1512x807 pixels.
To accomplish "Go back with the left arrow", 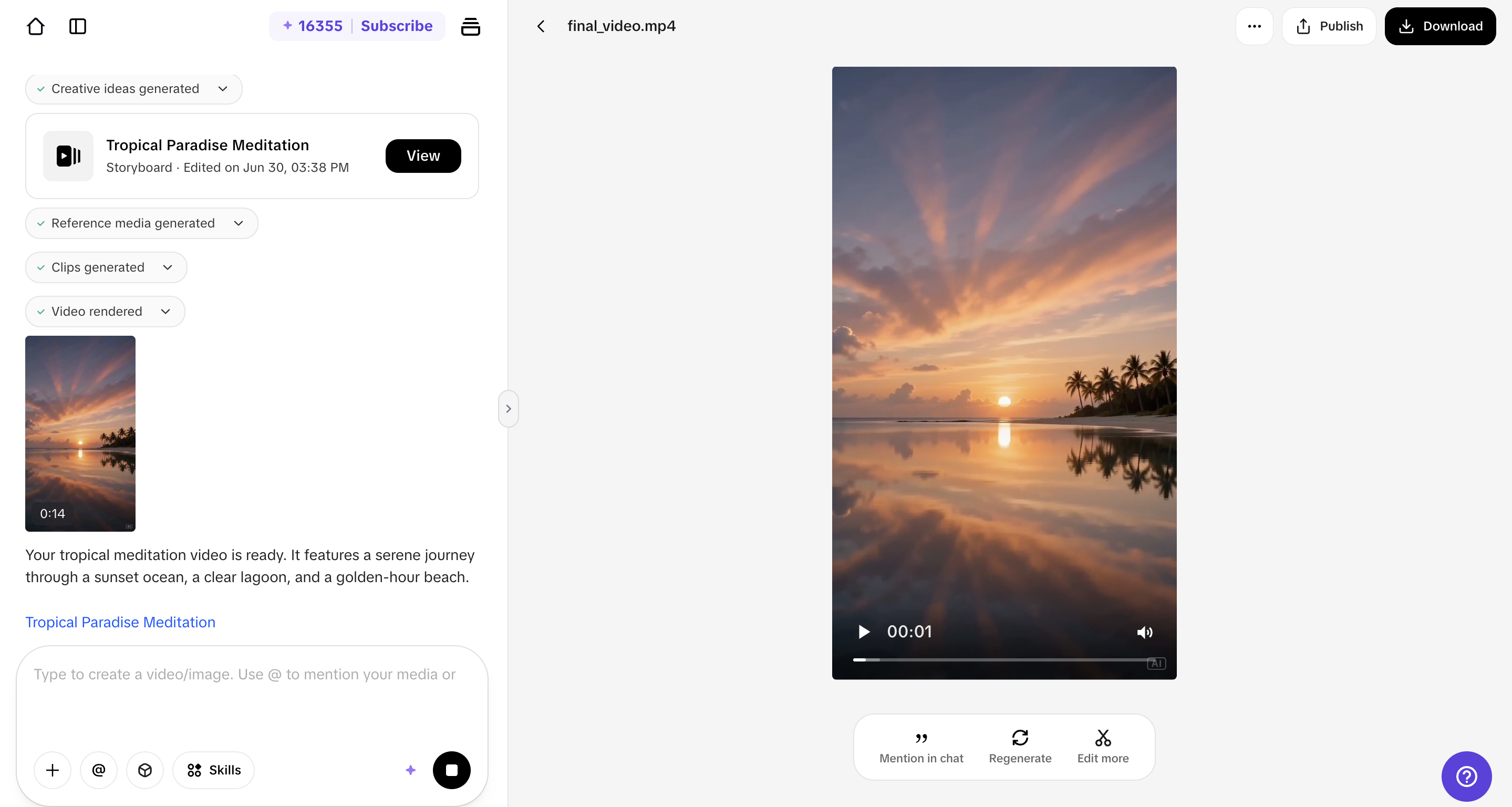I will 541,26.
